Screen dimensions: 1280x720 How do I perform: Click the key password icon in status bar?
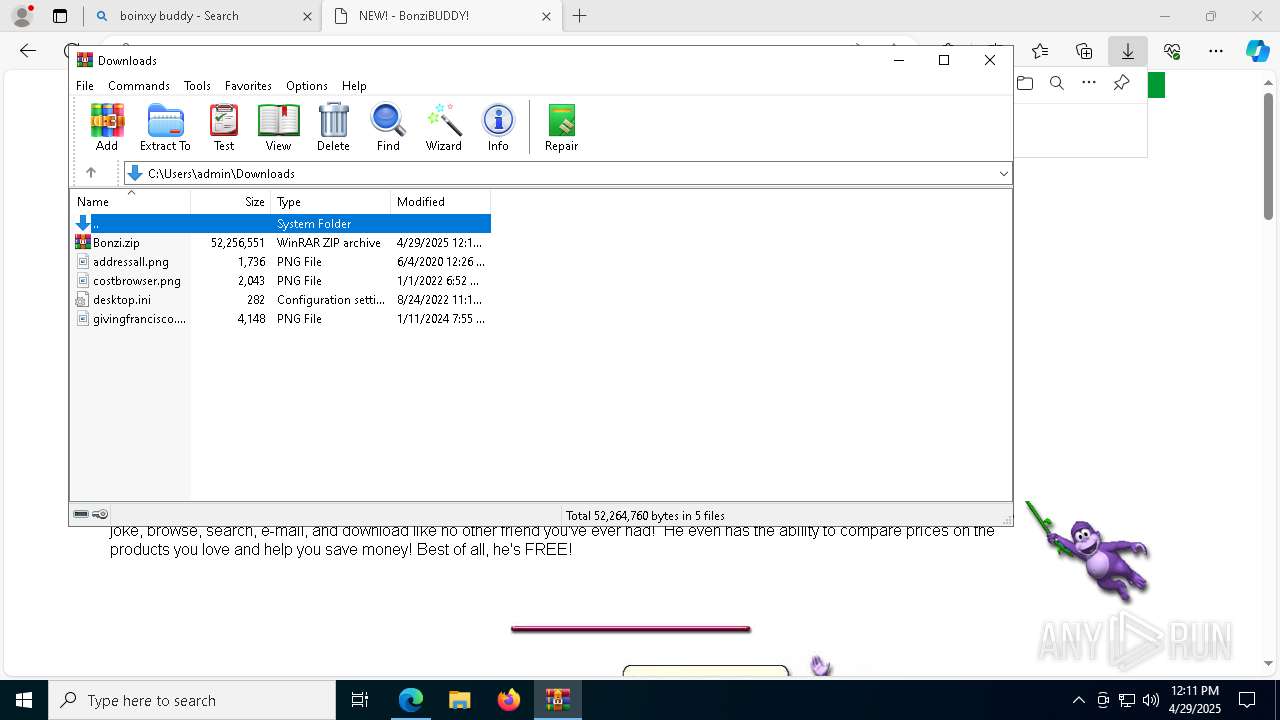pyautogui.click(x=100, y=514)
